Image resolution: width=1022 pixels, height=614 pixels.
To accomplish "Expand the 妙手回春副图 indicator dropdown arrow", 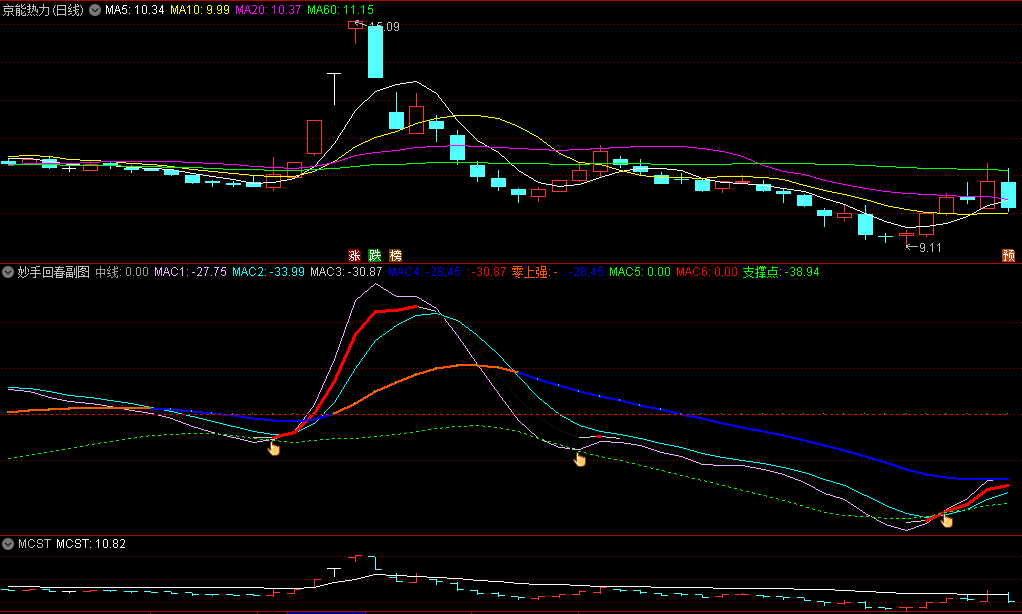I will coord(8,271).
